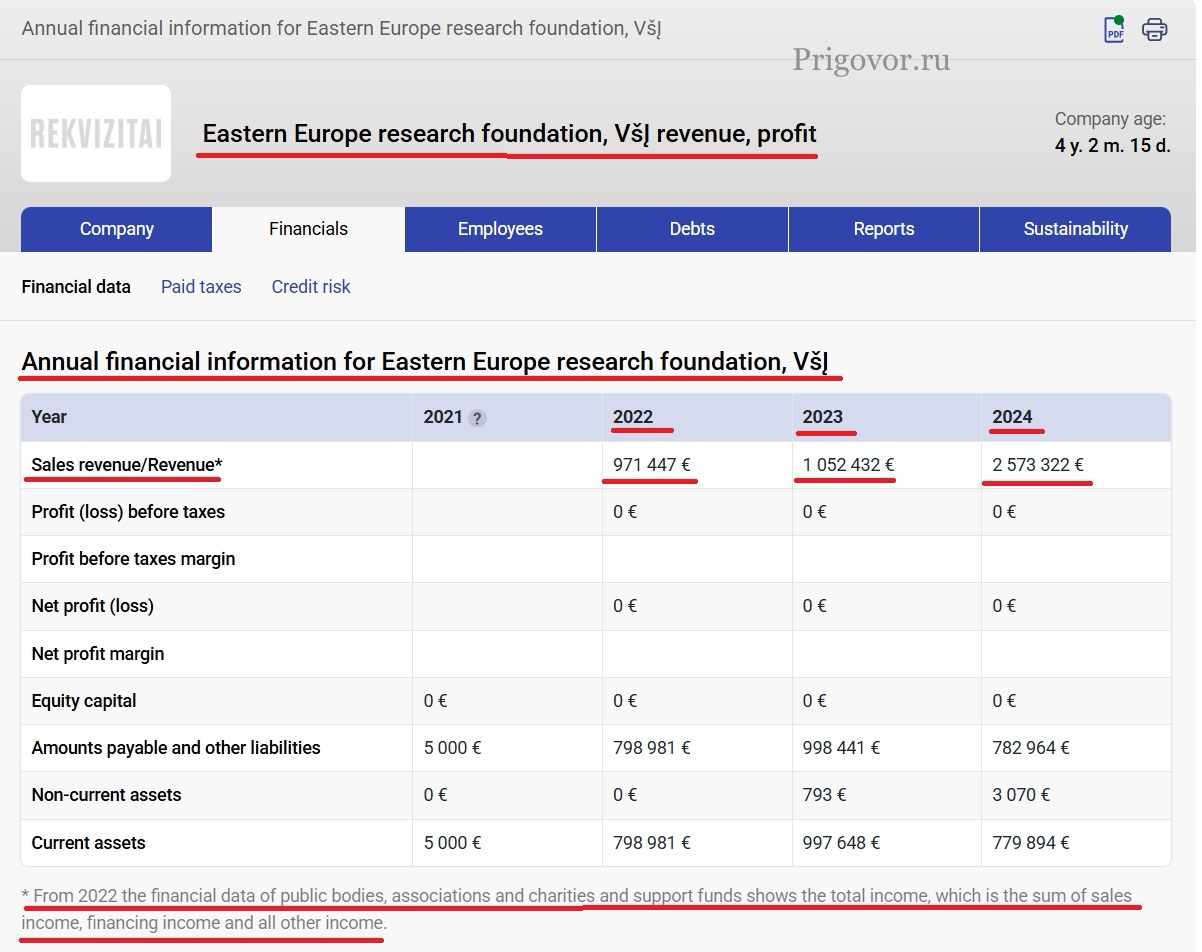Image resolution: width=1202 pixels, height=952 pixels.
Task: View the Sustainability tab
Action: [x=1075, y=229]
